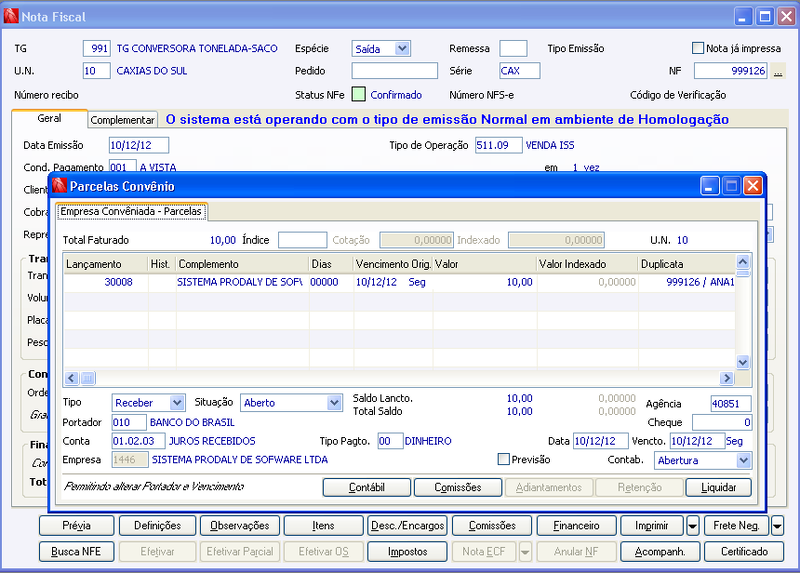Open the arrow menu beside Frete Neg.
The image size is (800, 573).
pos(777,525)
